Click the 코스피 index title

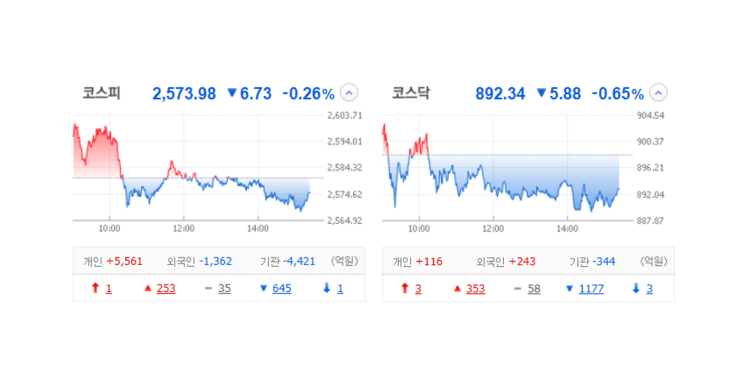tap(101, 93)
